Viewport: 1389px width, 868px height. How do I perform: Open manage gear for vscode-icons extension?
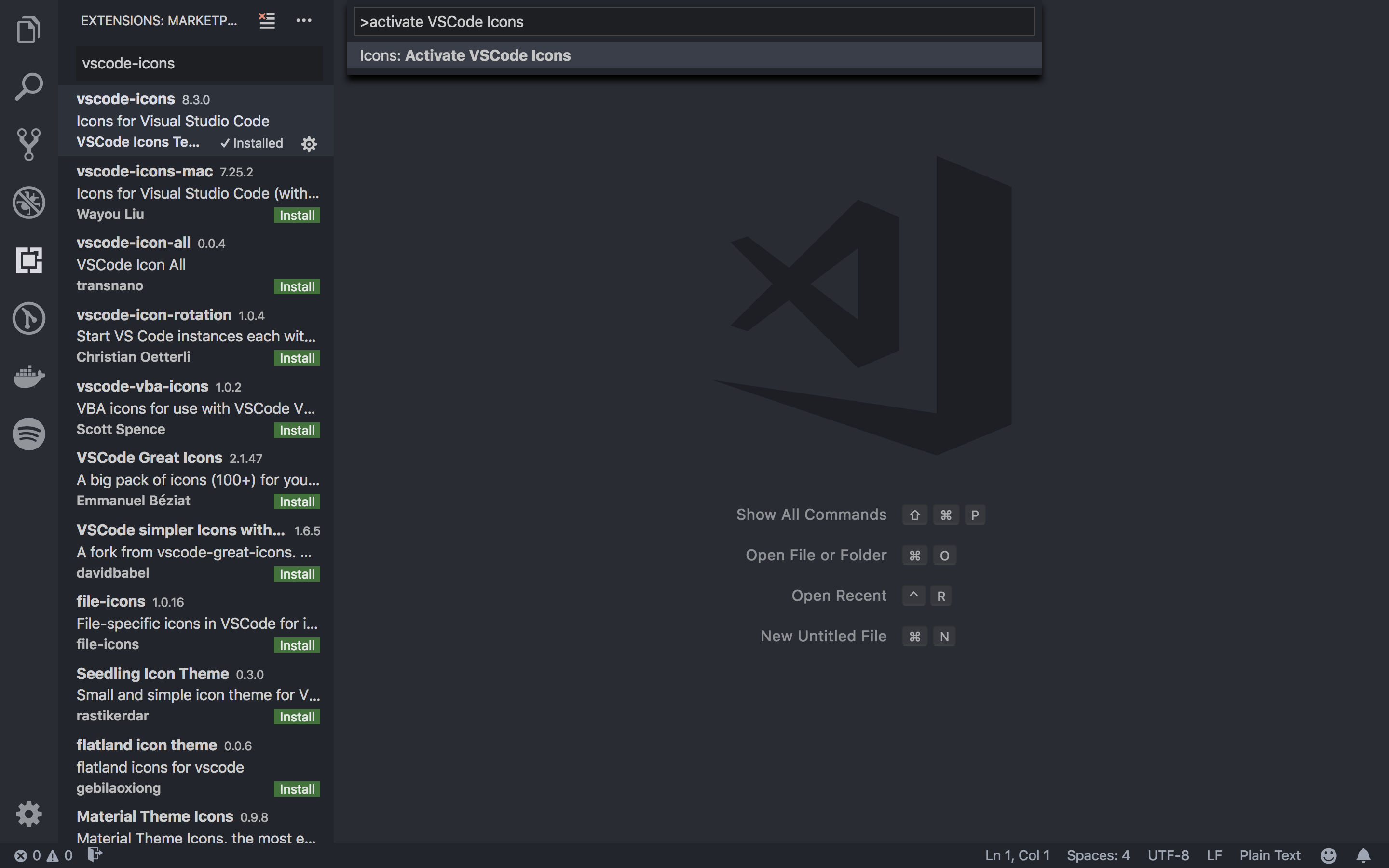tap(309, 144)
